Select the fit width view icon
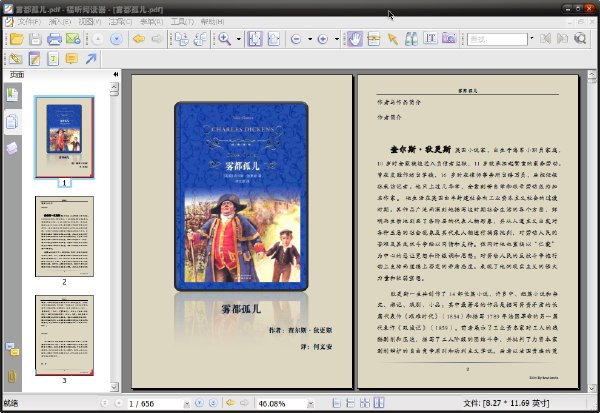This screenshot has width=600, height=413. [274, 39]
